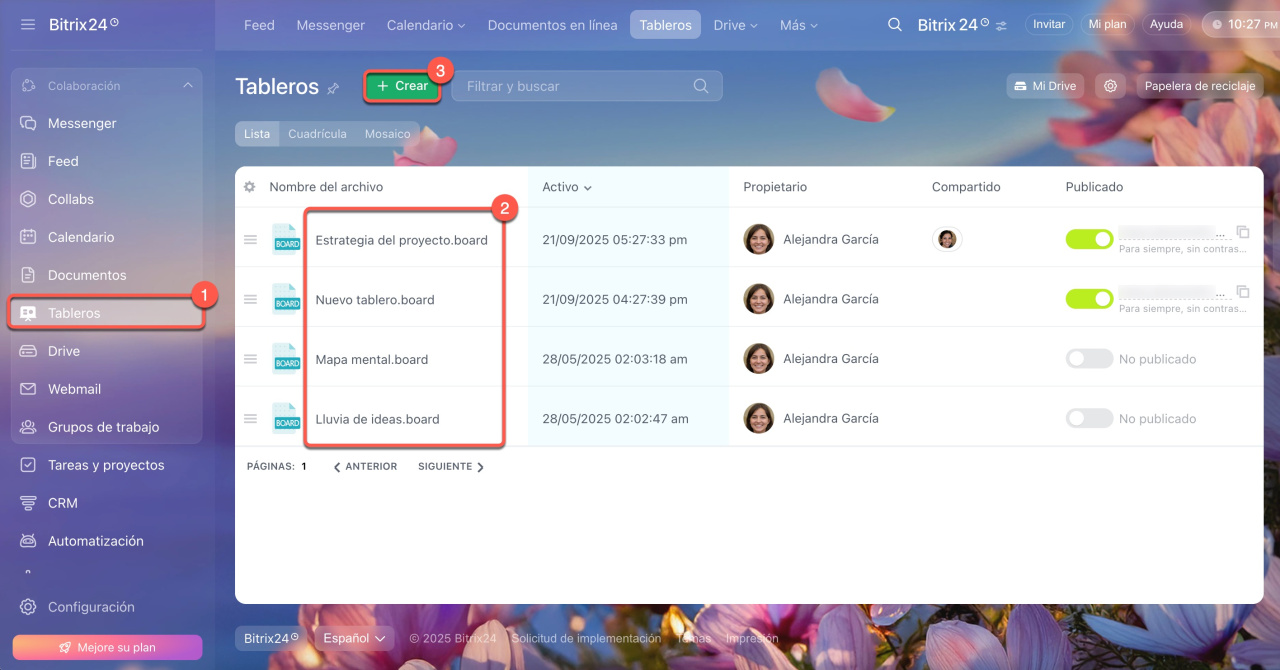1280x670 pixels.
Task: Open the Español language selector
Action: click(x=355, y=638)
